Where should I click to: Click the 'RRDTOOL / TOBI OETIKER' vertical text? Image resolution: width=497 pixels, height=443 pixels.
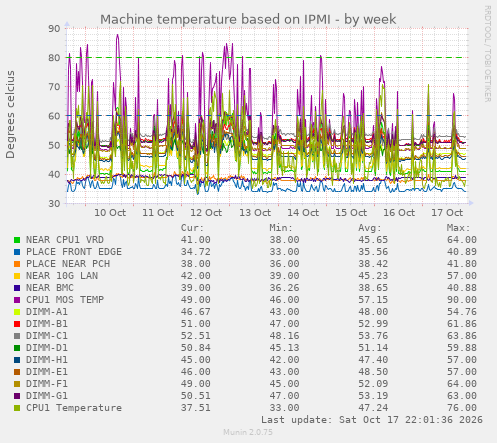click(487, 54)
